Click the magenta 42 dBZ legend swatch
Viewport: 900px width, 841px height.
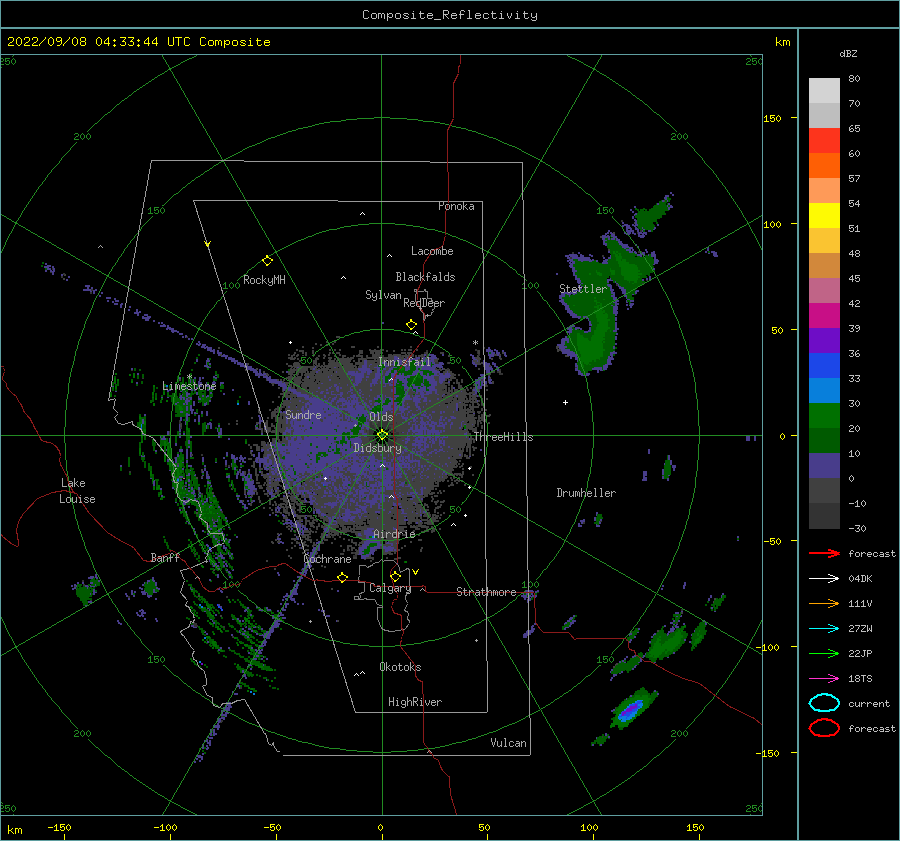[824, 315]
